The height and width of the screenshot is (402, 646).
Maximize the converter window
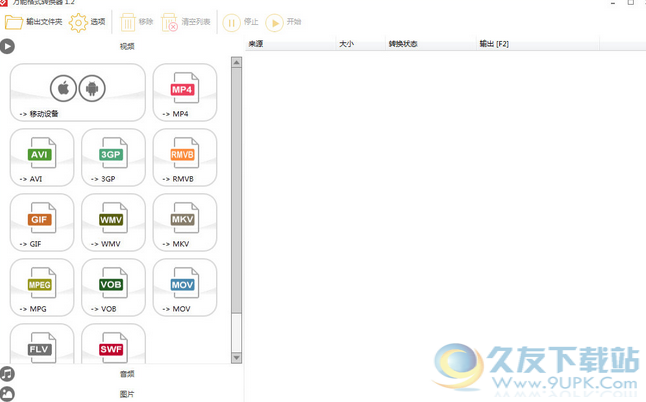point(631,2)
